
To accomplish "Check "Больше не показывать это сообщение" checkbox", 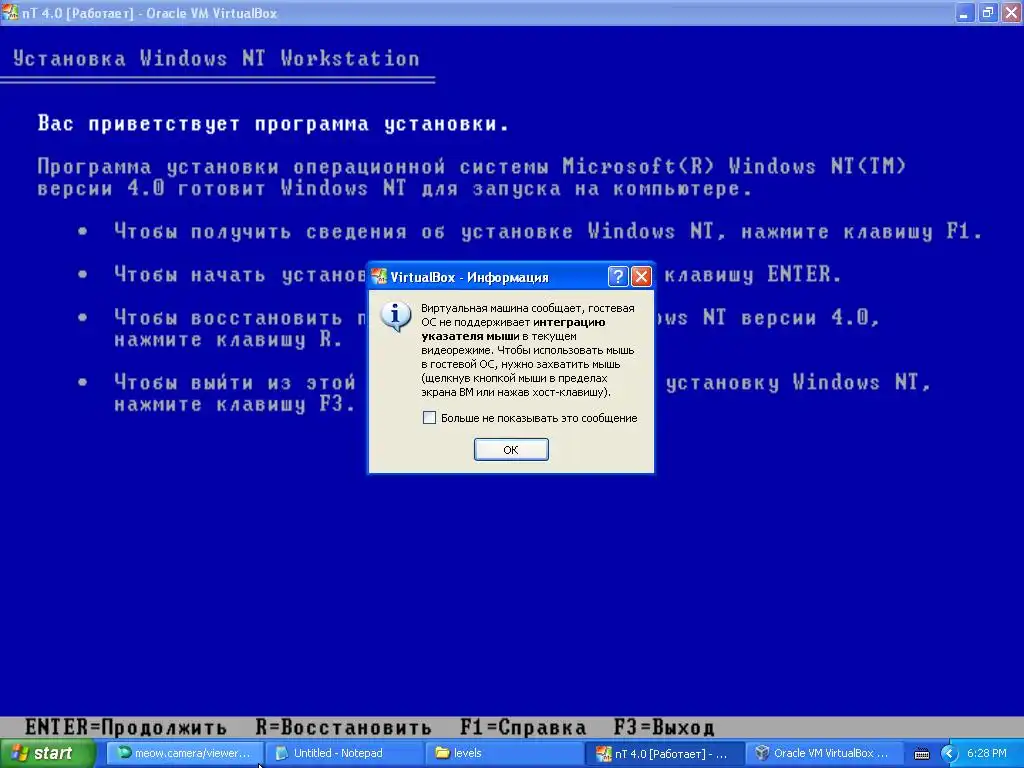I will pos(429,417).
